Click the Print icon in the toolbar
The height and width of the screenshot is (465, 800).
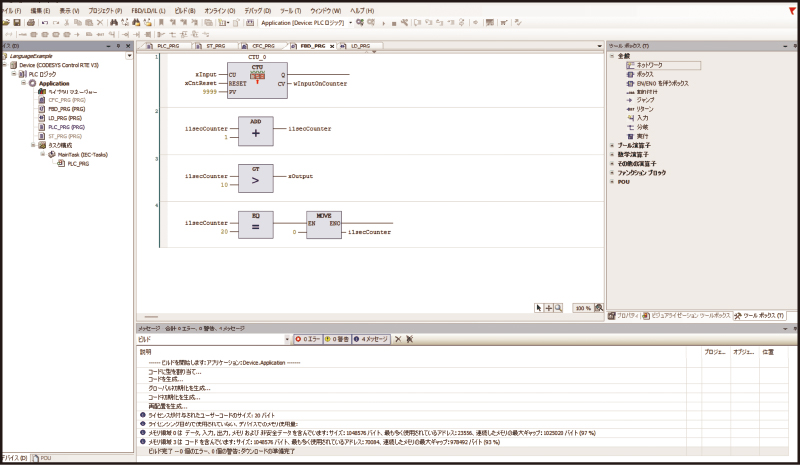pos(31,22)
